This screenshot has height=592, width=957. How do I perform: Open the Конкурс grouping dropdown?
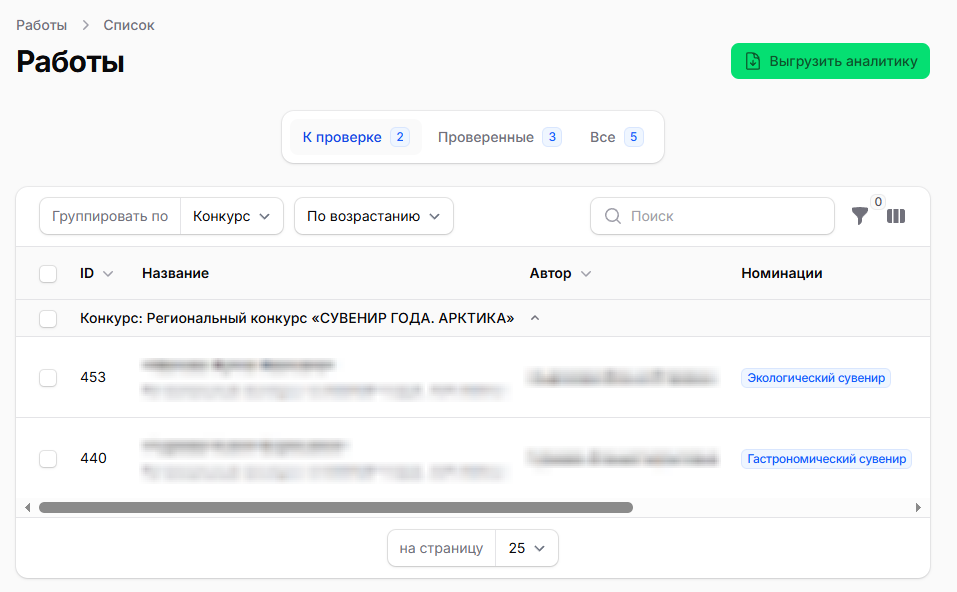pos(231,216)
